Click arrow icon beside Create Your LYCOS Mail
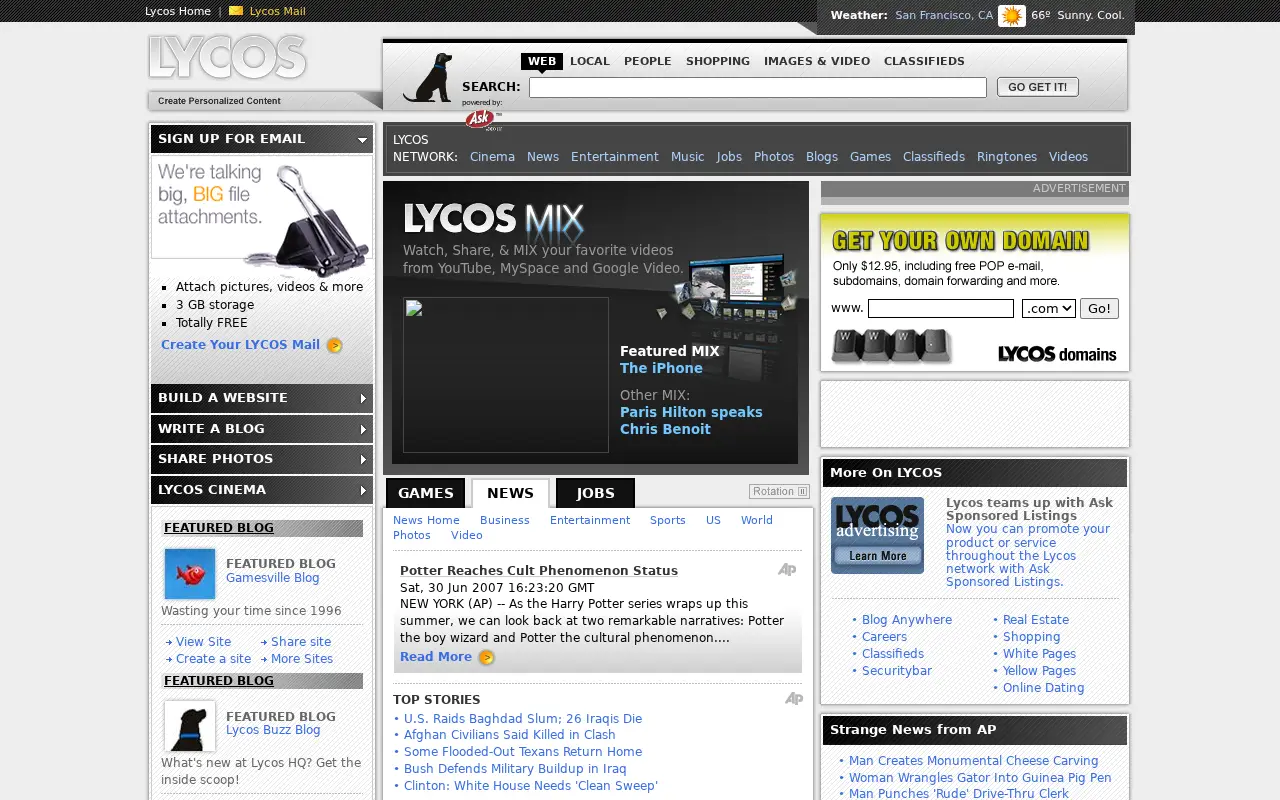The image size is (1280, 800). (335, 345)
